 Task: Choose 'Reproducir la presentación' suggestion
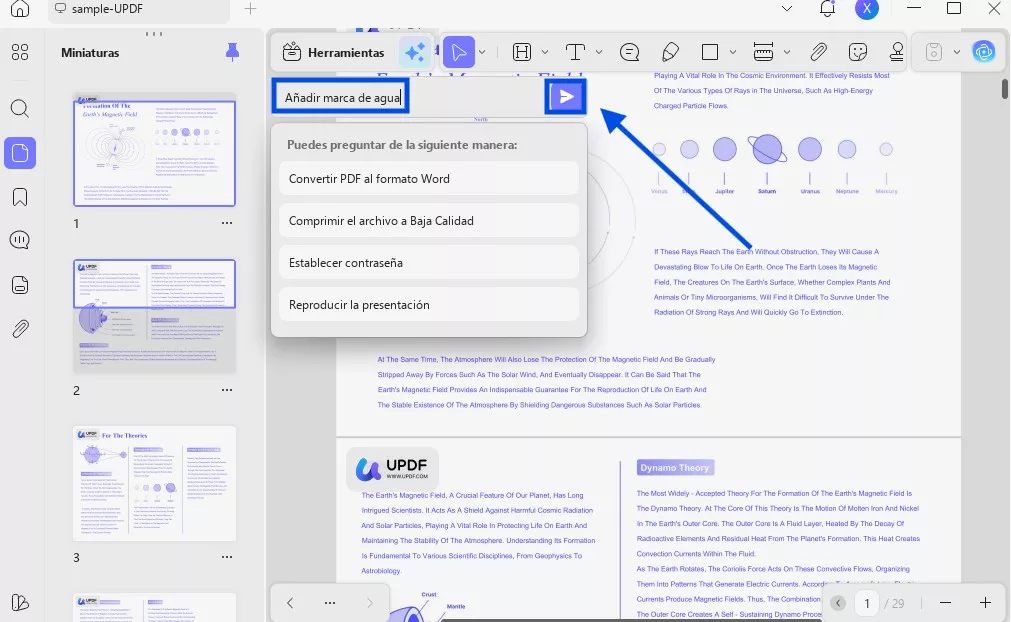(x=429, y=304)
